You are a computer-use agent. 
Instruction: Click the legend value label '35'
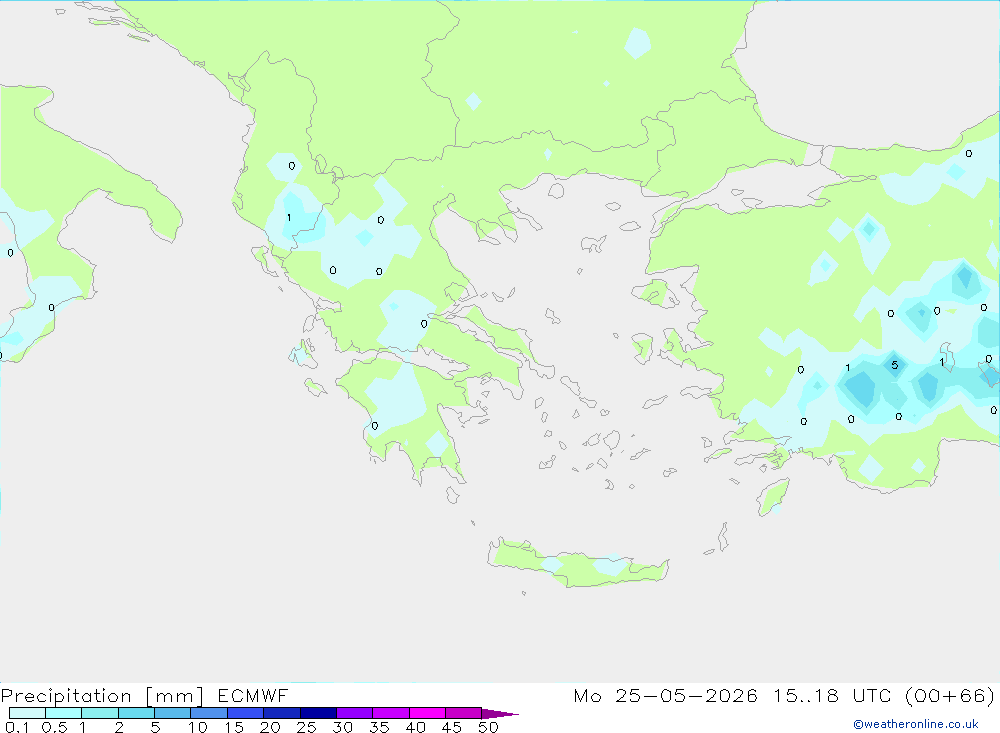379,727
